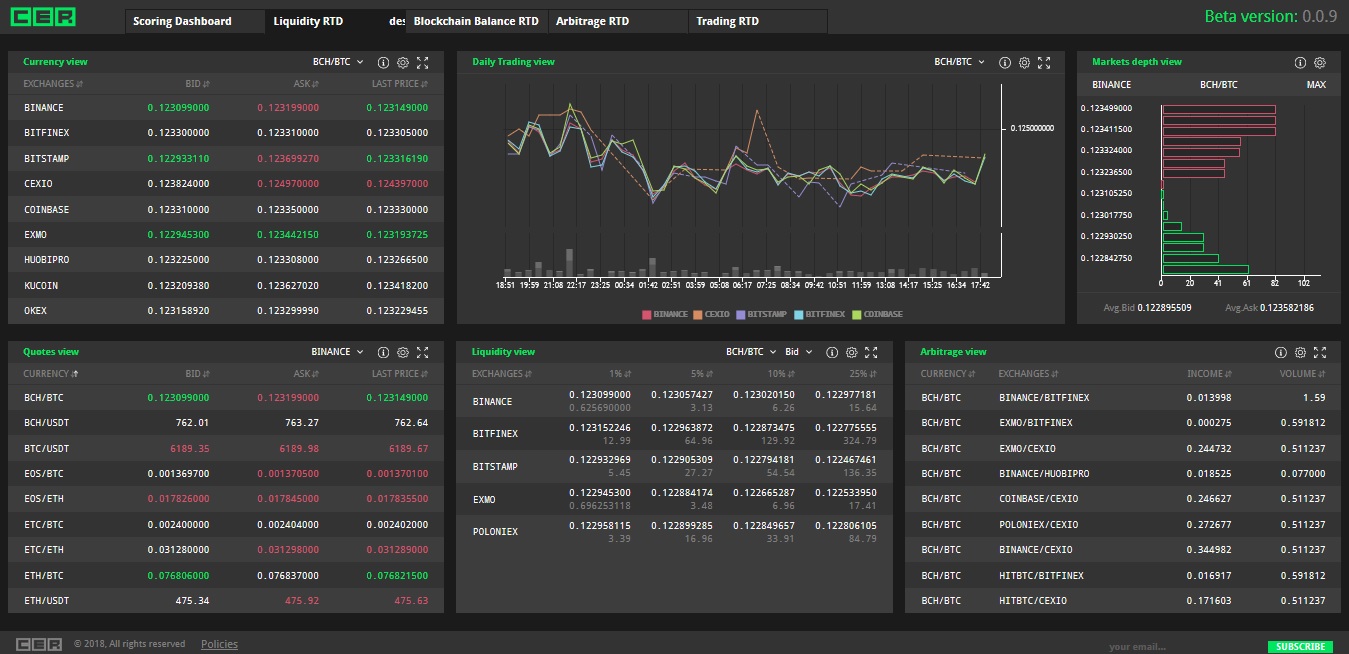
Task: Expand Currency view panel to fullscreen
Action: click(x=423, y=62)
